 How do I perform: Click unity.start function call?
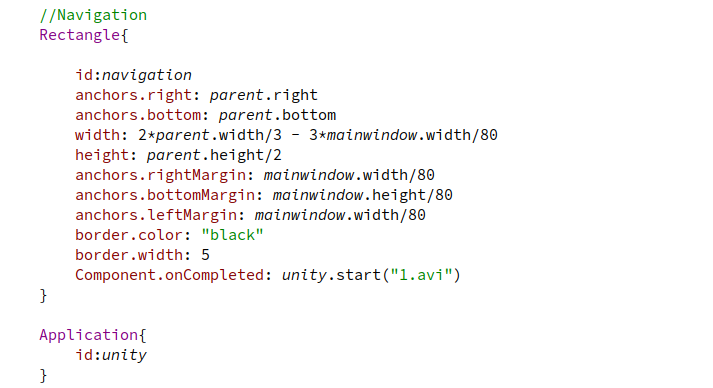331,275
